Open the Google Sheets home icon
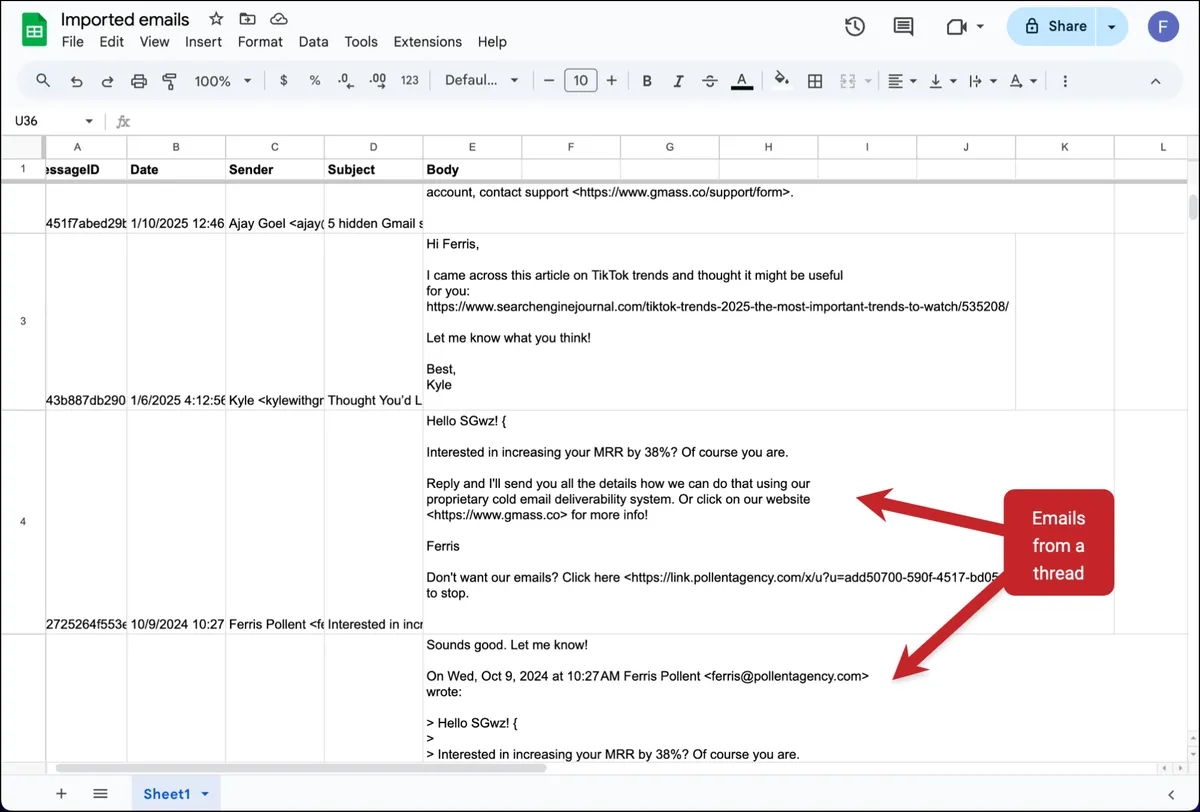Viewport: 1200px width, 812px height. 35,31
